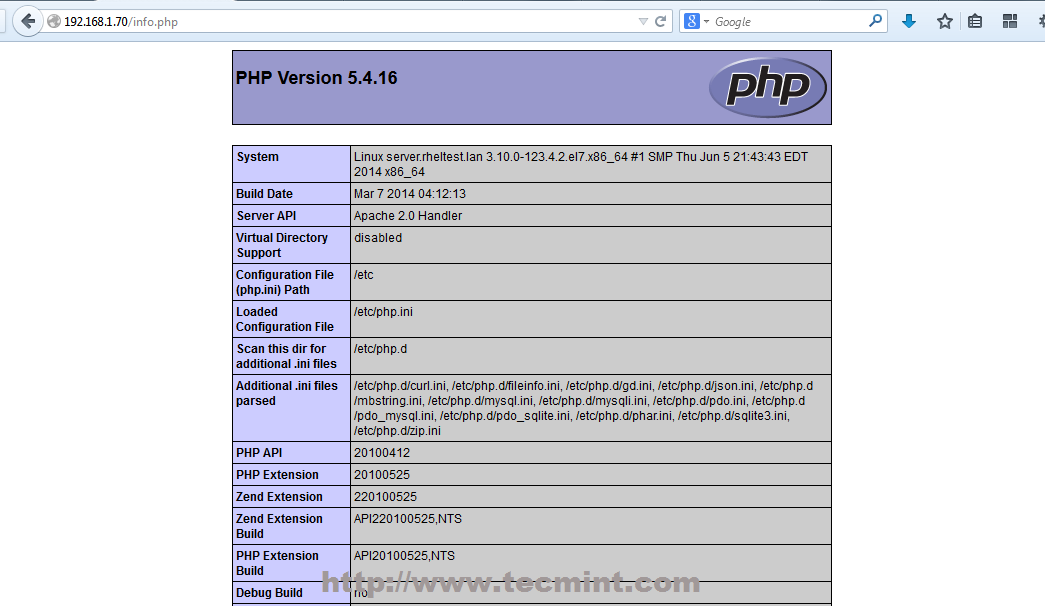This screenshot has width=1045, height=606.
Task: Click inside the address bar showing 192.168.1.70/info.php
Action: (x=300, y=20)
